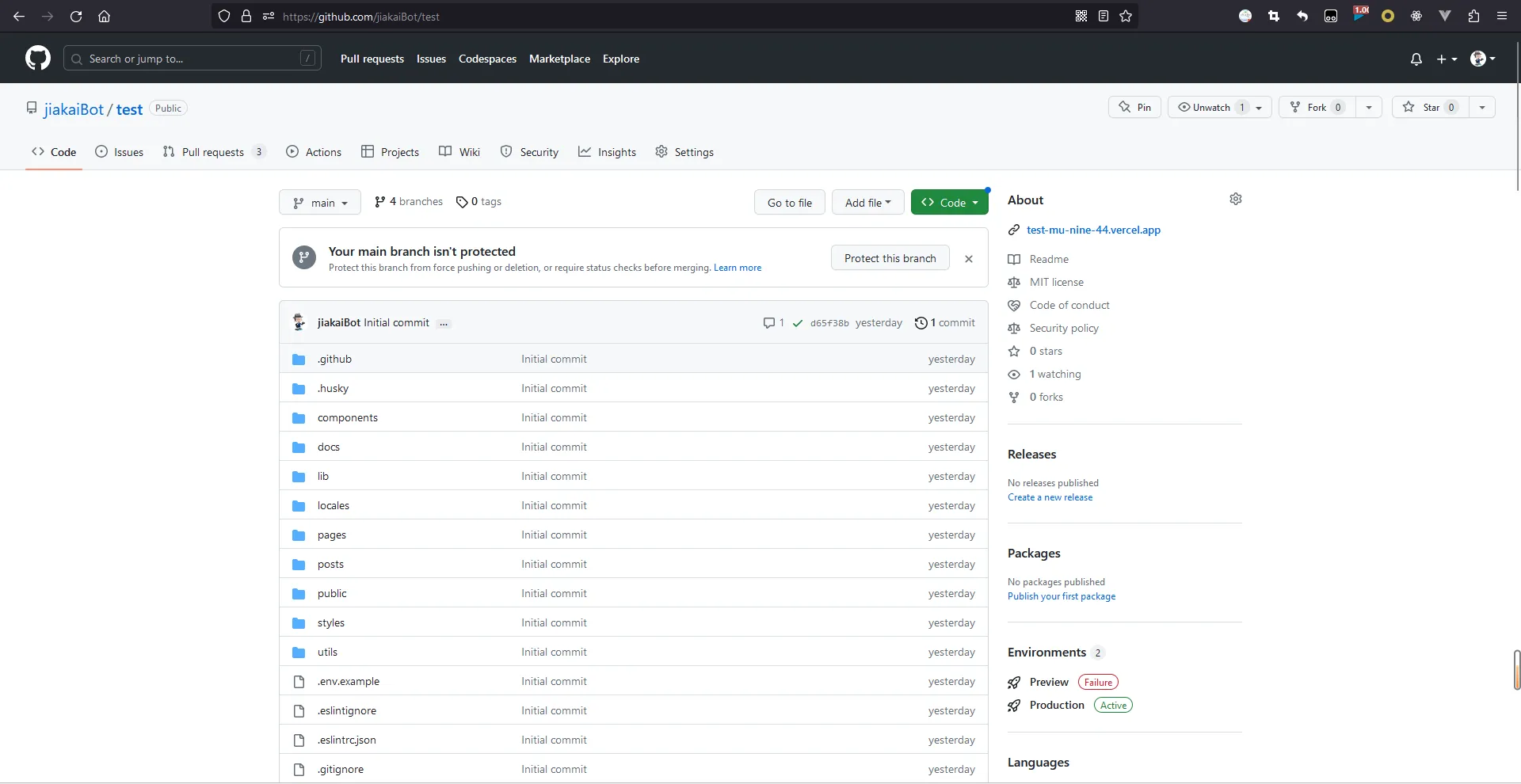Viewport: 1521px width, 784px height.
Task: Open Marketplace in top navigation
Action: (x=559, y=59)
